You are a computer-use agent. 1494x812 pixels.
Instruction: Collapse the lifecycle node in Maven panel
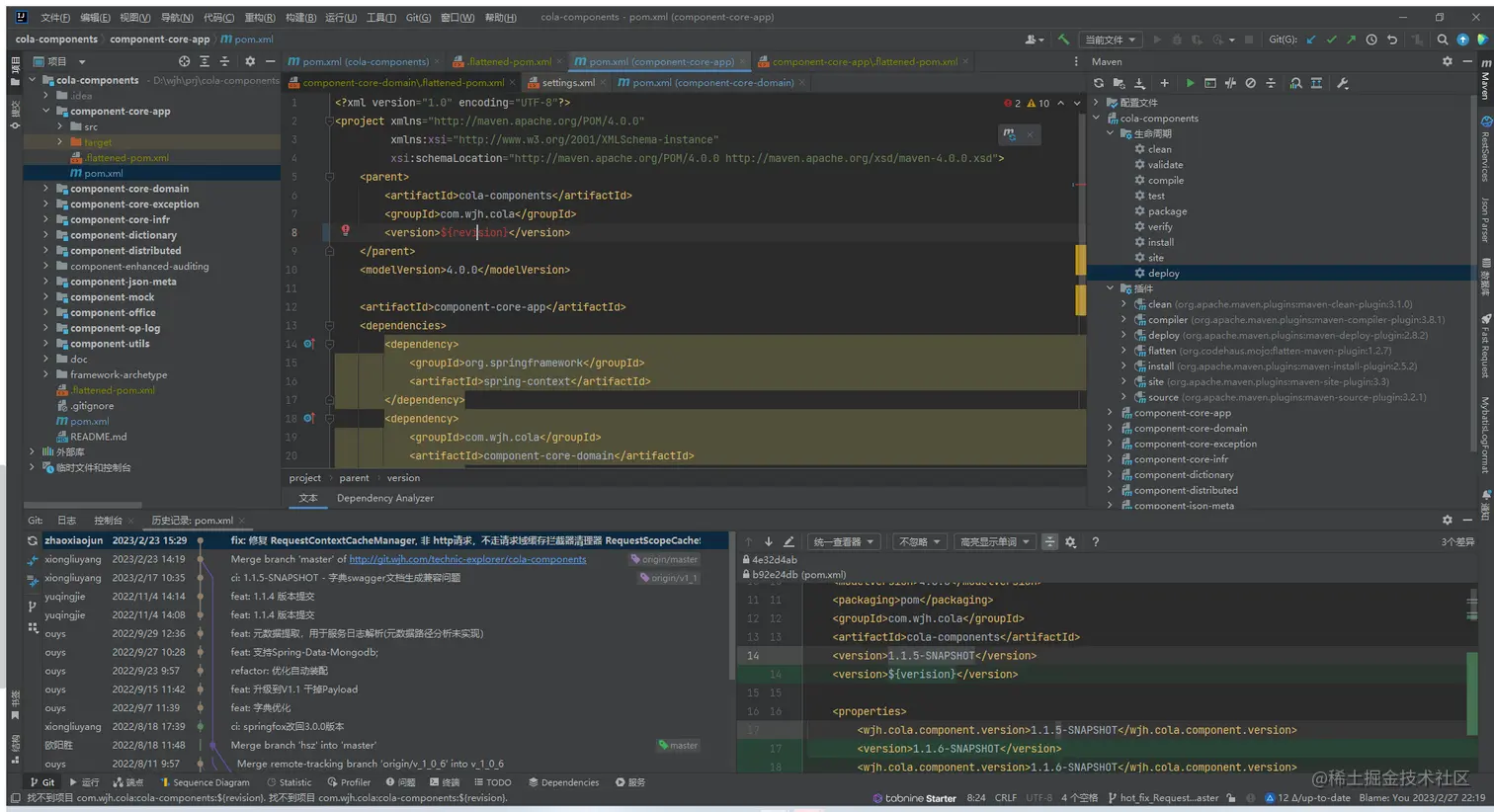pyautogui.click(x=1110, y=133)
